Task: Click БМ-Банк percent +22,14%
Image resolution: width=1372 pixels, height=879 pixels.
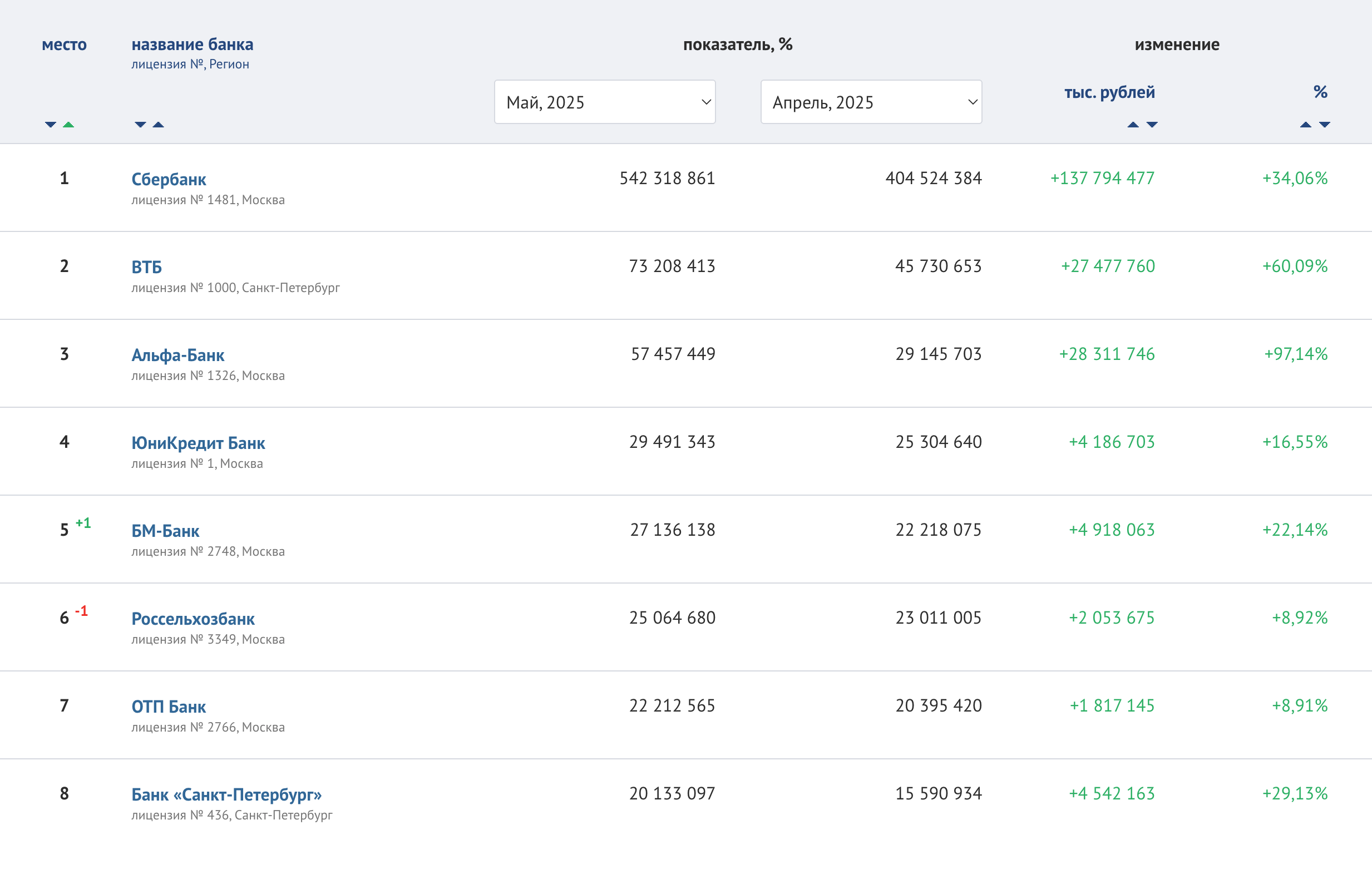Action: click(1295, 530)
